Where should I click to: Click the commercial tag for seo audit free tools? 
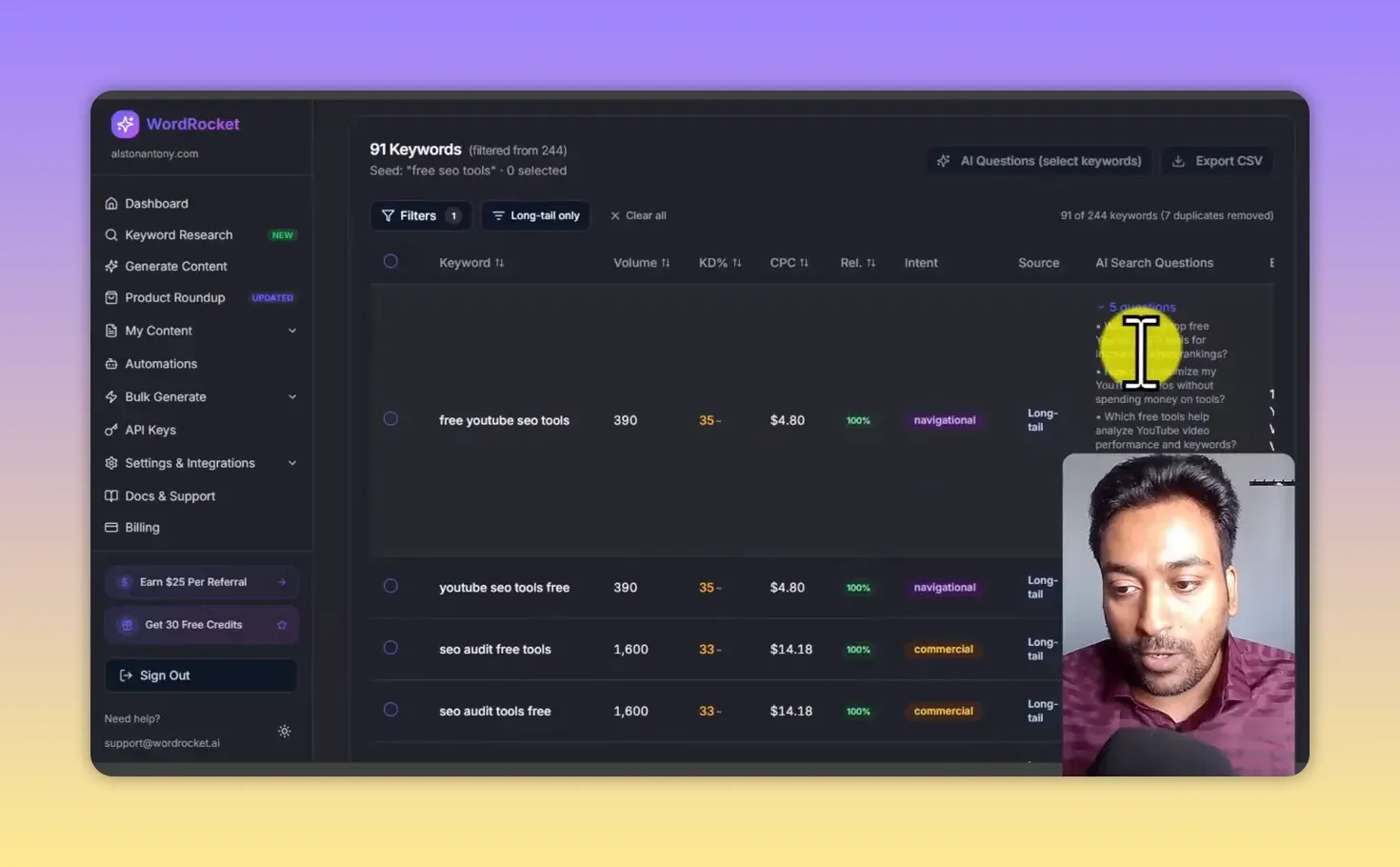(944, 650)
